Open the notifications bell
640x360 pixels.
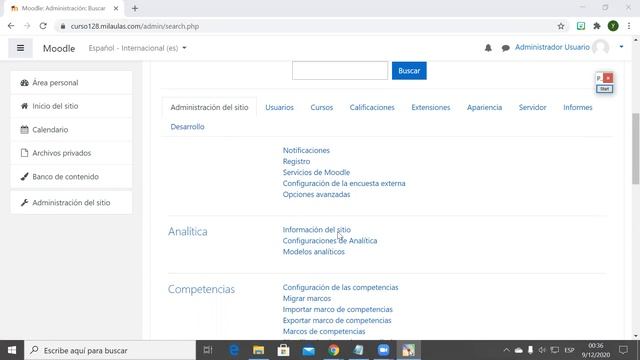tap(488, 48)
